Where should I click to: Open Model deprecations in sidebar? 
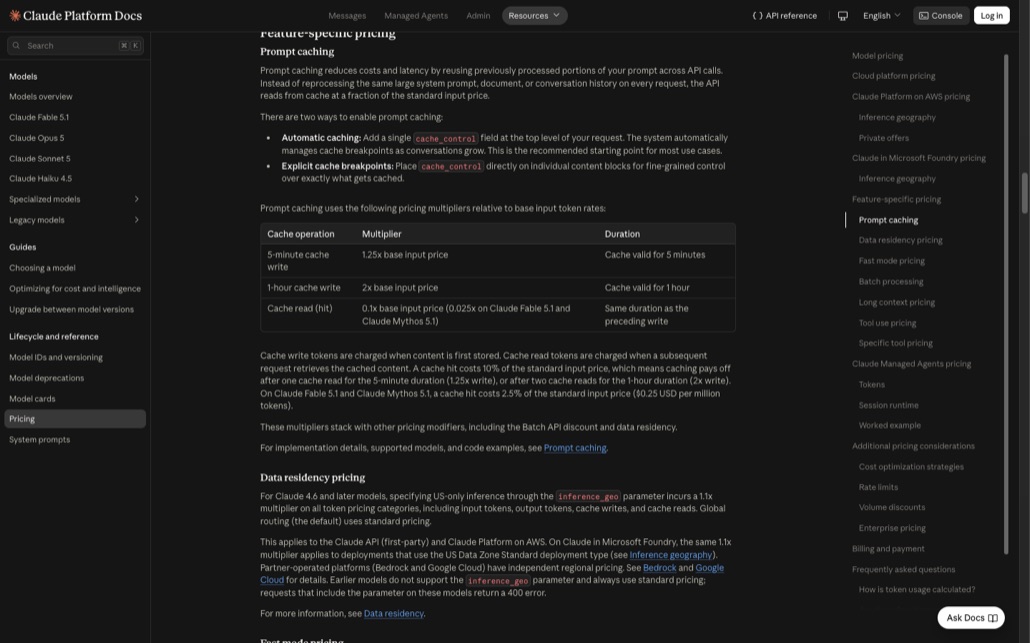point(47,378)
